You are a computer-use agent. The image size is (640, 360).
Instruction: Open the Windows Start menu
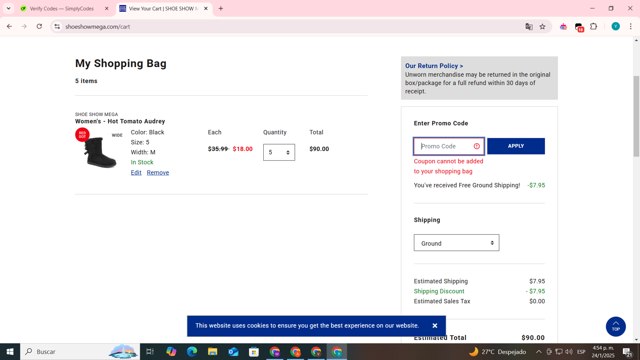pos(10,351)
